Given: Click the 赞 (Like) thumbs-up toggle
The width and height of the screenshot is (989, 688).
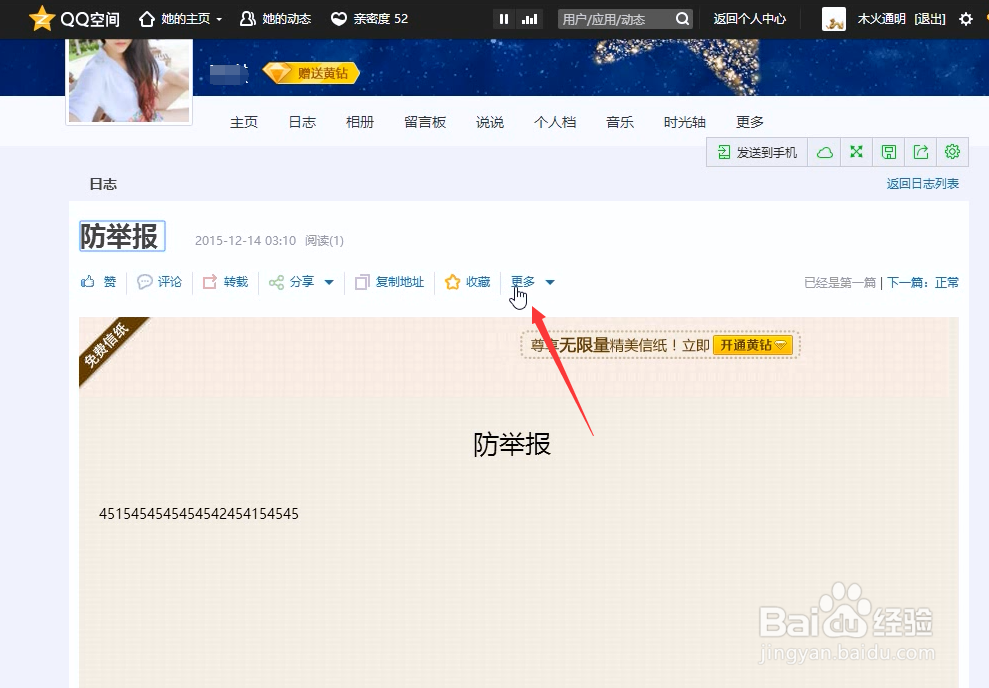Looking at the screenshot, I should coord(97,282).
